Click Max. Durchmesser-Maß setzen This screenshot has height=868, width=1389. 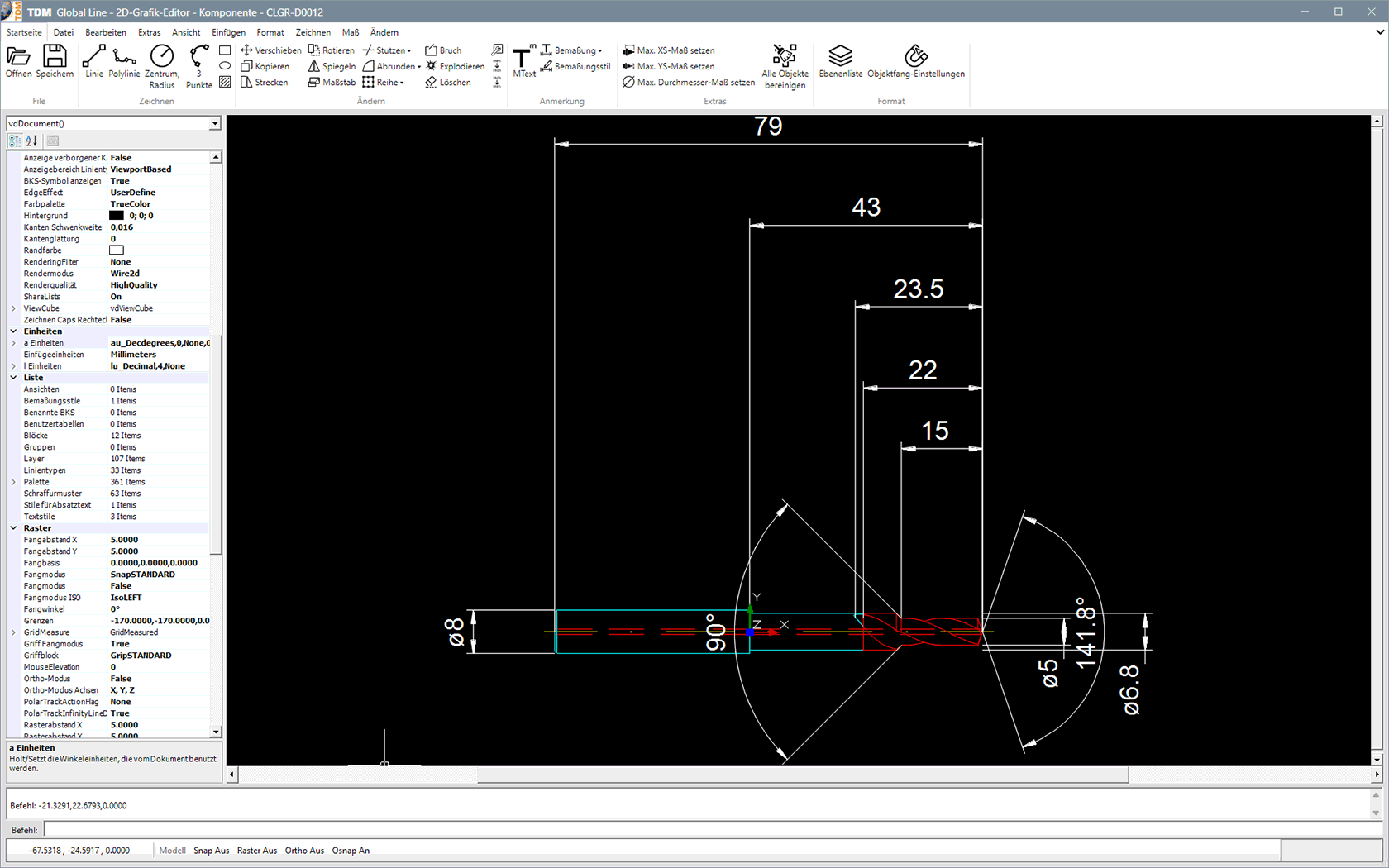point(689,82)
